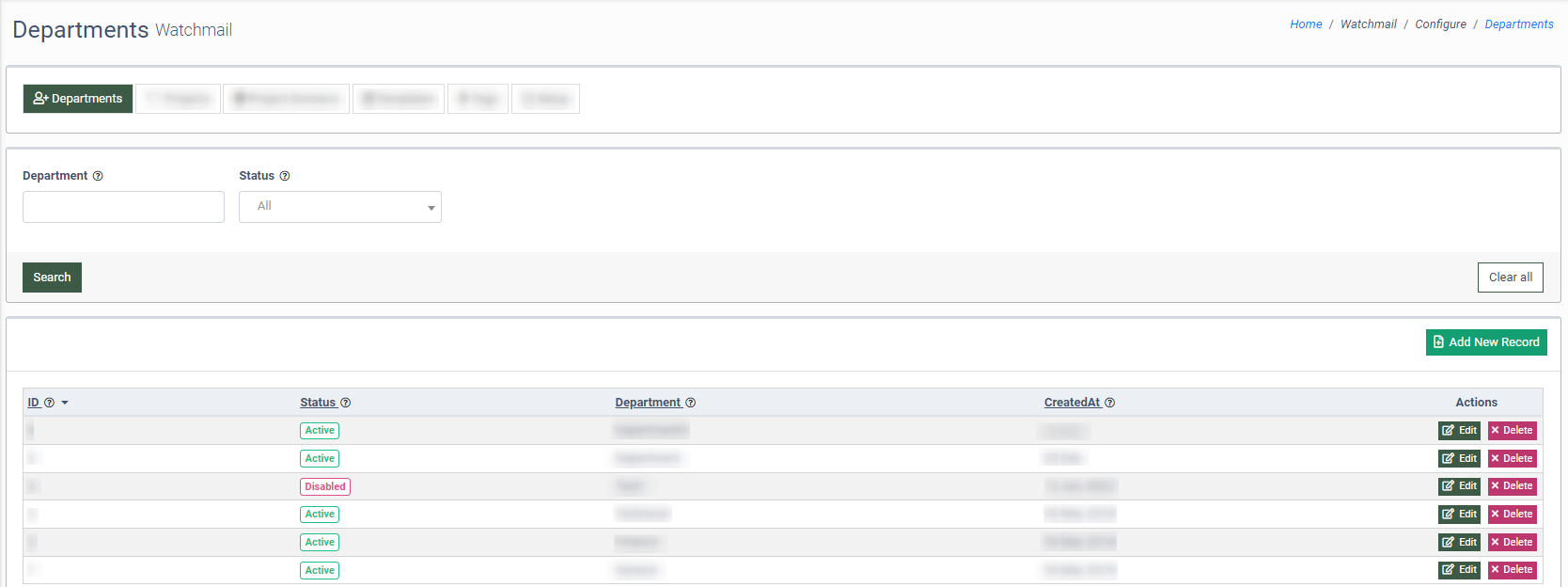
Task: Delete the last visible department row
Action: pos(1512,570)
